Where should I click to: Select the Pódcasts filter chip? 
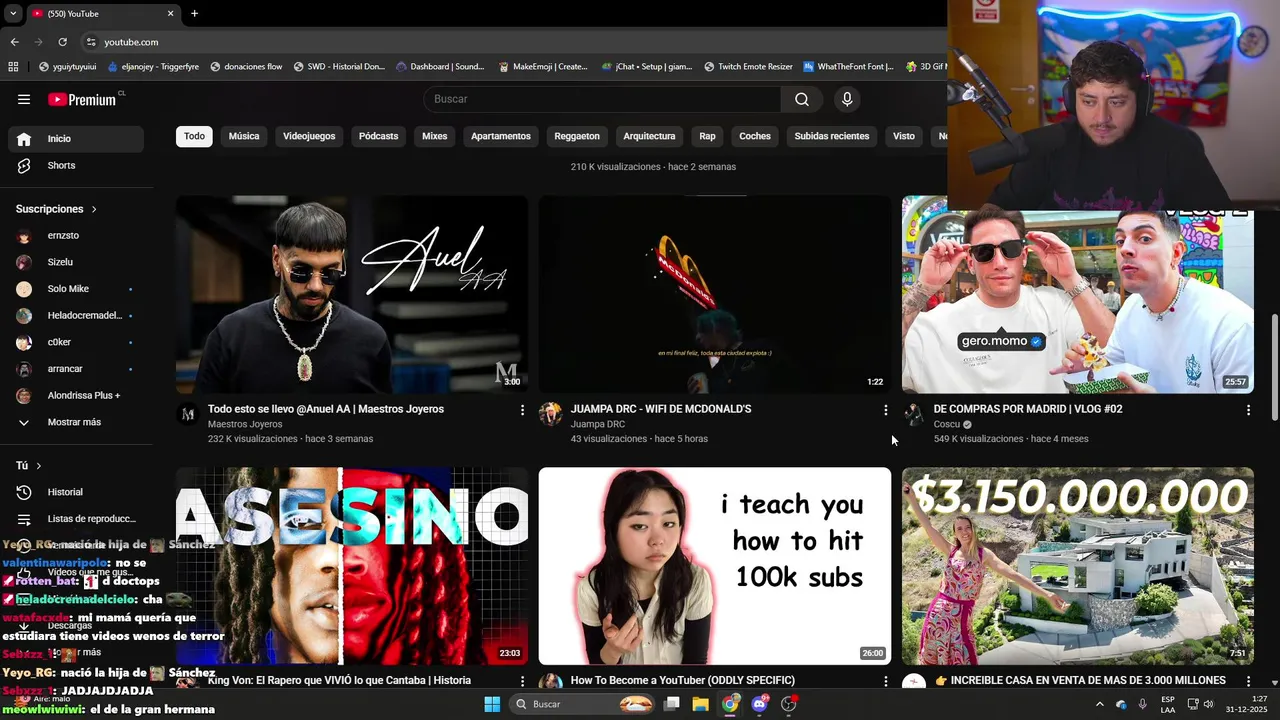click(x=378, y=136)
